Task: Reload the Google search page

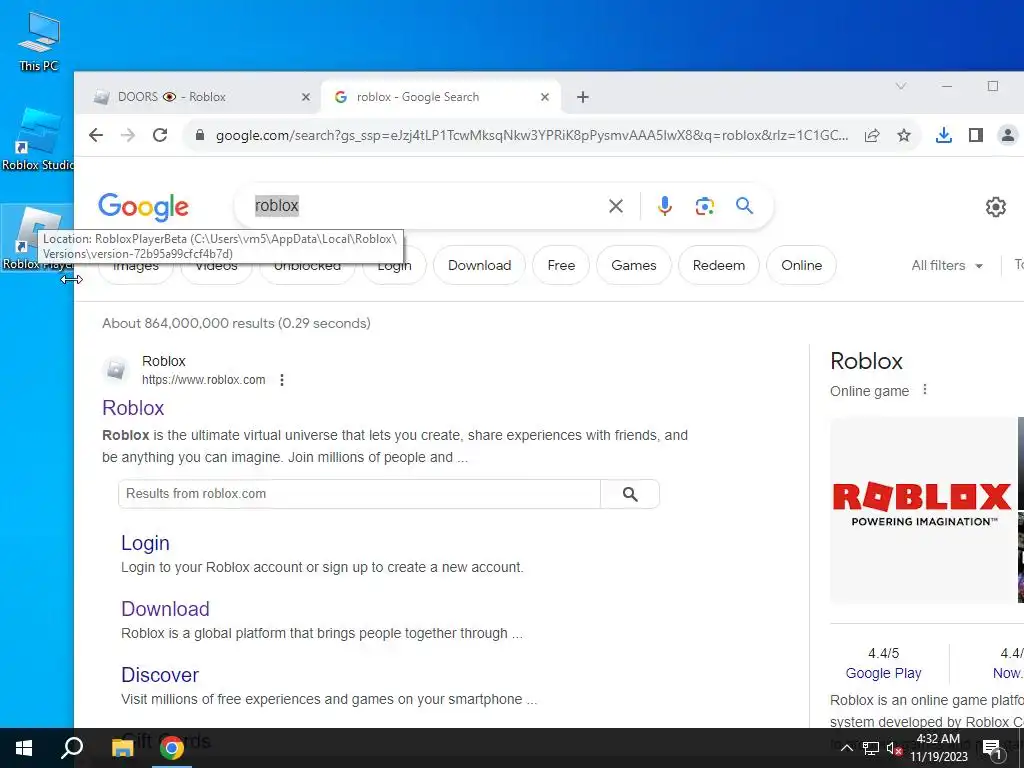Action: (x=160, y=135)
